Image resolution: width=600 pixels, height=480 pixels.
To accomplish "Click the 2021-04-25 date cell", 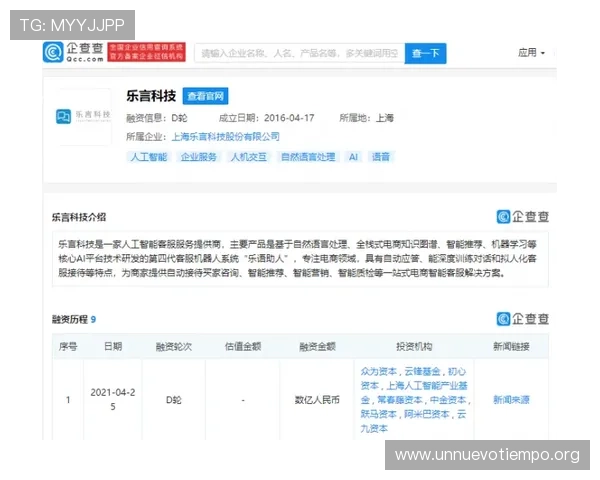I will coord(113,400).
